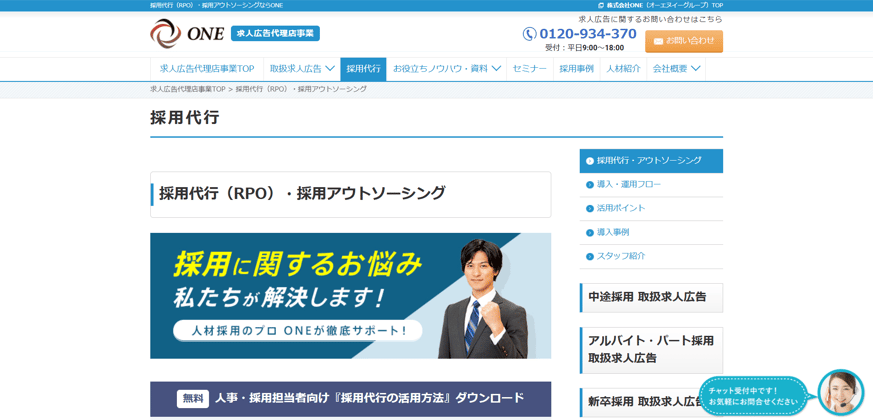Screen dimensions: 873x420
Task: Select the 採用代行 navigation tab
Action: [363, 69]
